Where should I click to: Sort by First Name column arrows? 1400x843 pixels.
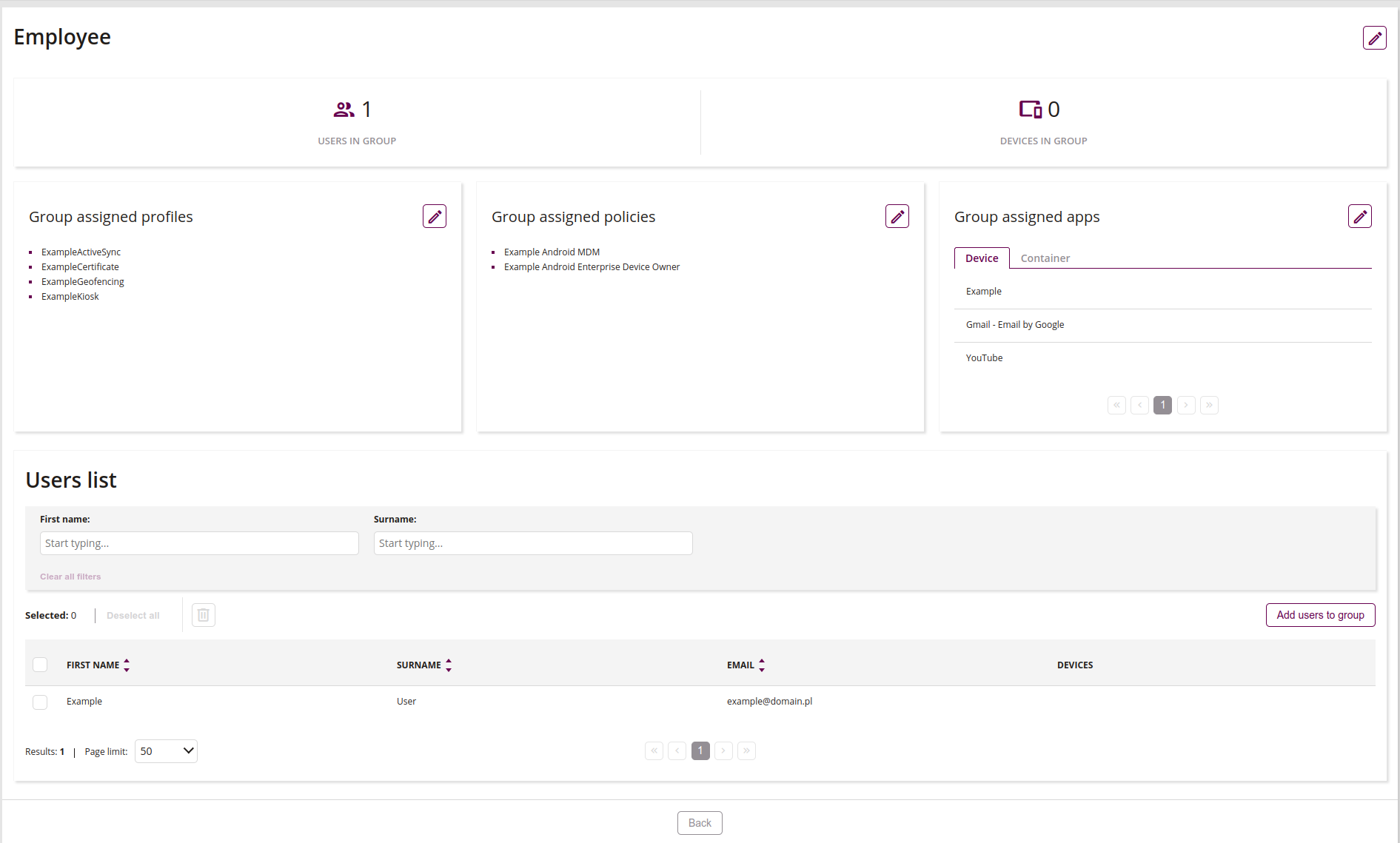point(127,665)
